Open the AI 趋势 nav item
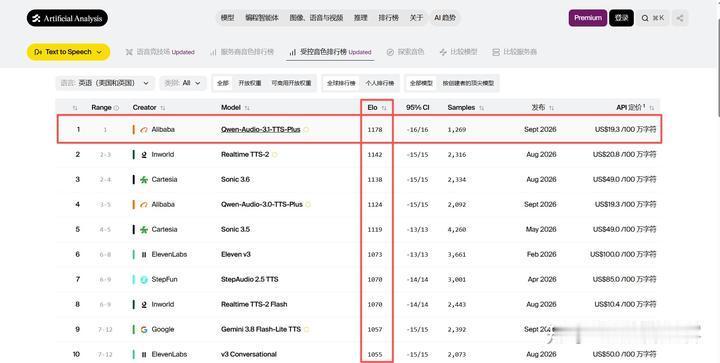Image resolution: width=720 pixels, height=363 pixels. coord(445,18)
